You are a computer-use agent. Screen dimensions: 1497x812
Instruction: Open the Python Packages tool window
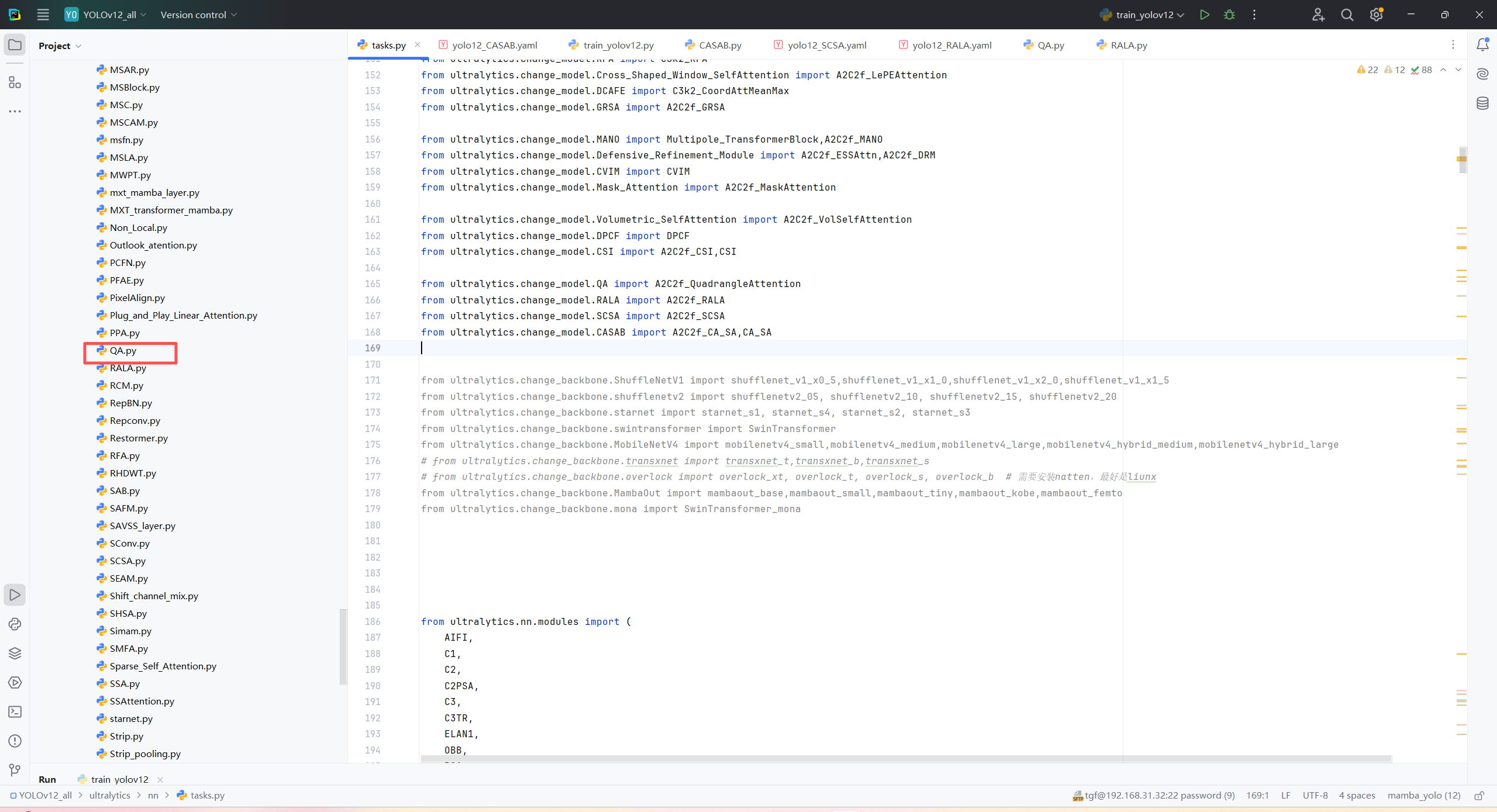15,654
